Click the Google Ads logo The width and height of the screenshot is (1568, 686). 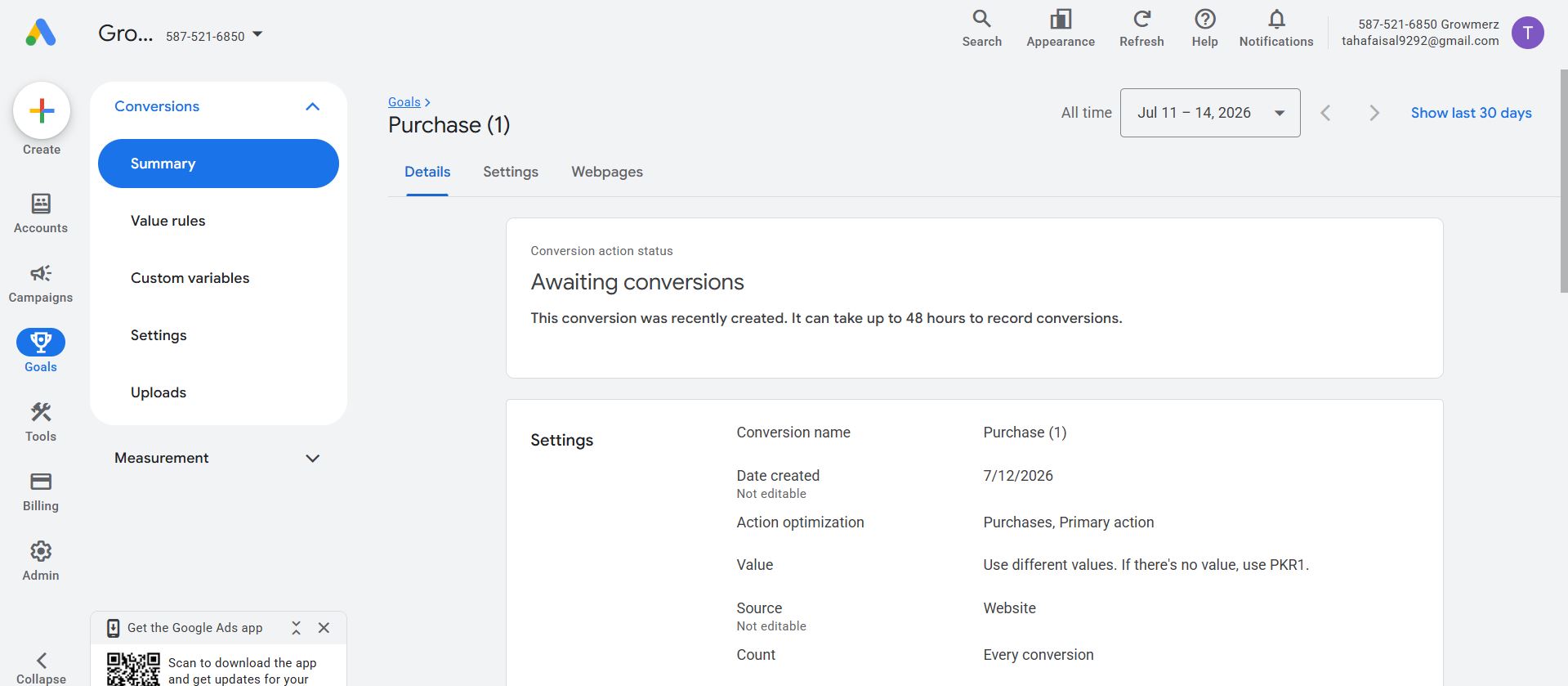[x=40, y=33]
